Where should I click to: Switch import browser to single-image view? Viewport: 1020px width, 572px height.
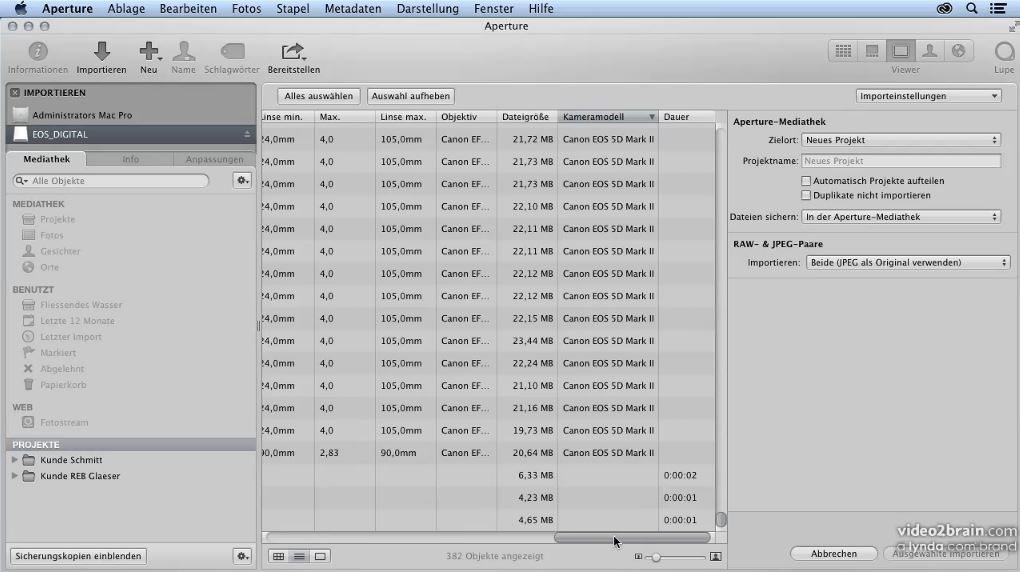320,556
